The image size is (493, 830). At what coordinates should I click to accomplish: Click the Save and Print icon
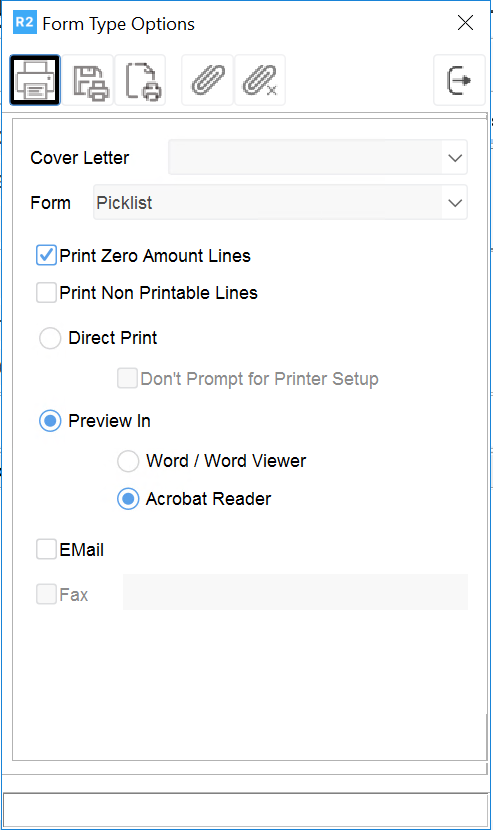coord(88,80)
